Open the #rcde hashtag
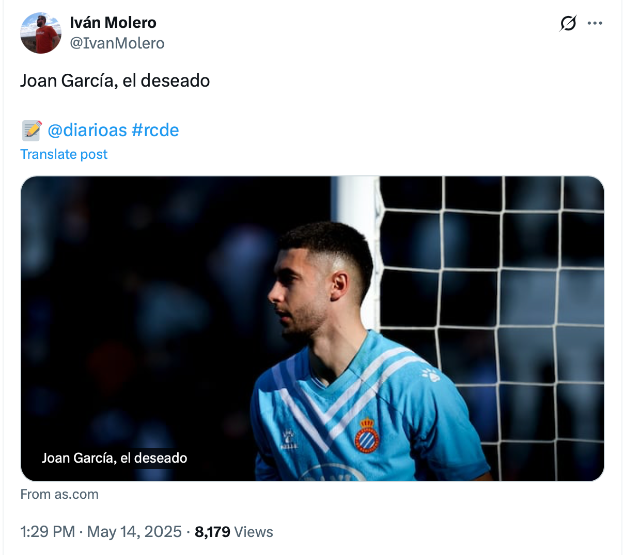The width and height of the screenshot is (624, 555). coord(155,130)
